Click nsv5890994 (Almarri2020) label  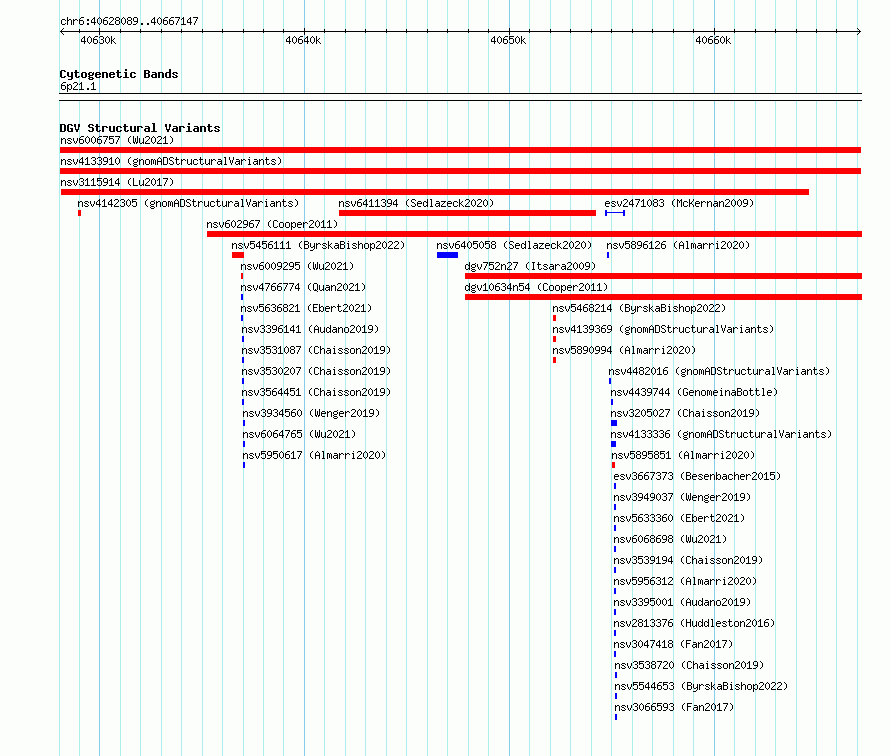click(624, 350)
